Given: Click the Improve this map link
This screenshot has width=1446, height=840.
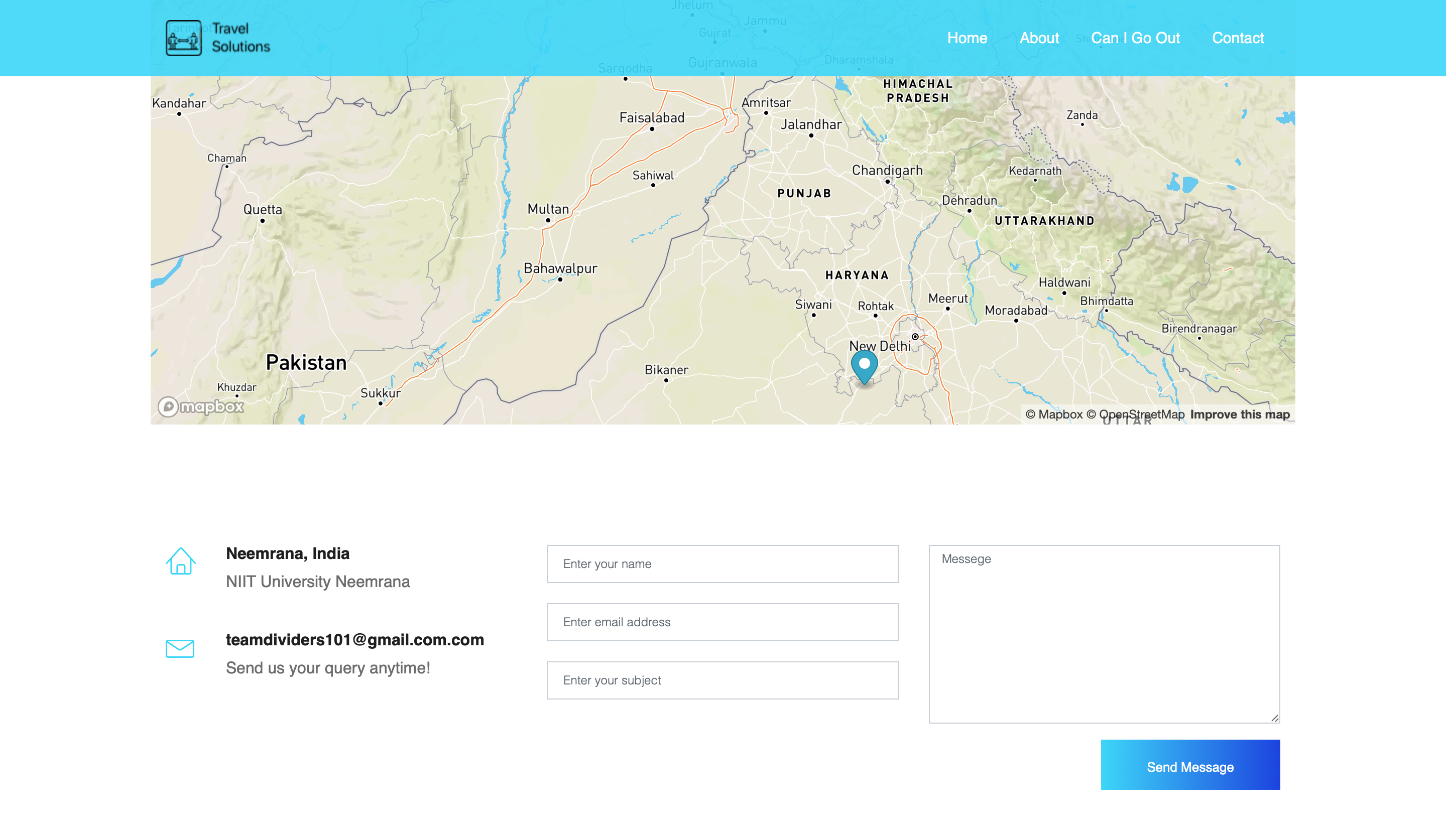Looking at the screenshot, I should 1240,414.
